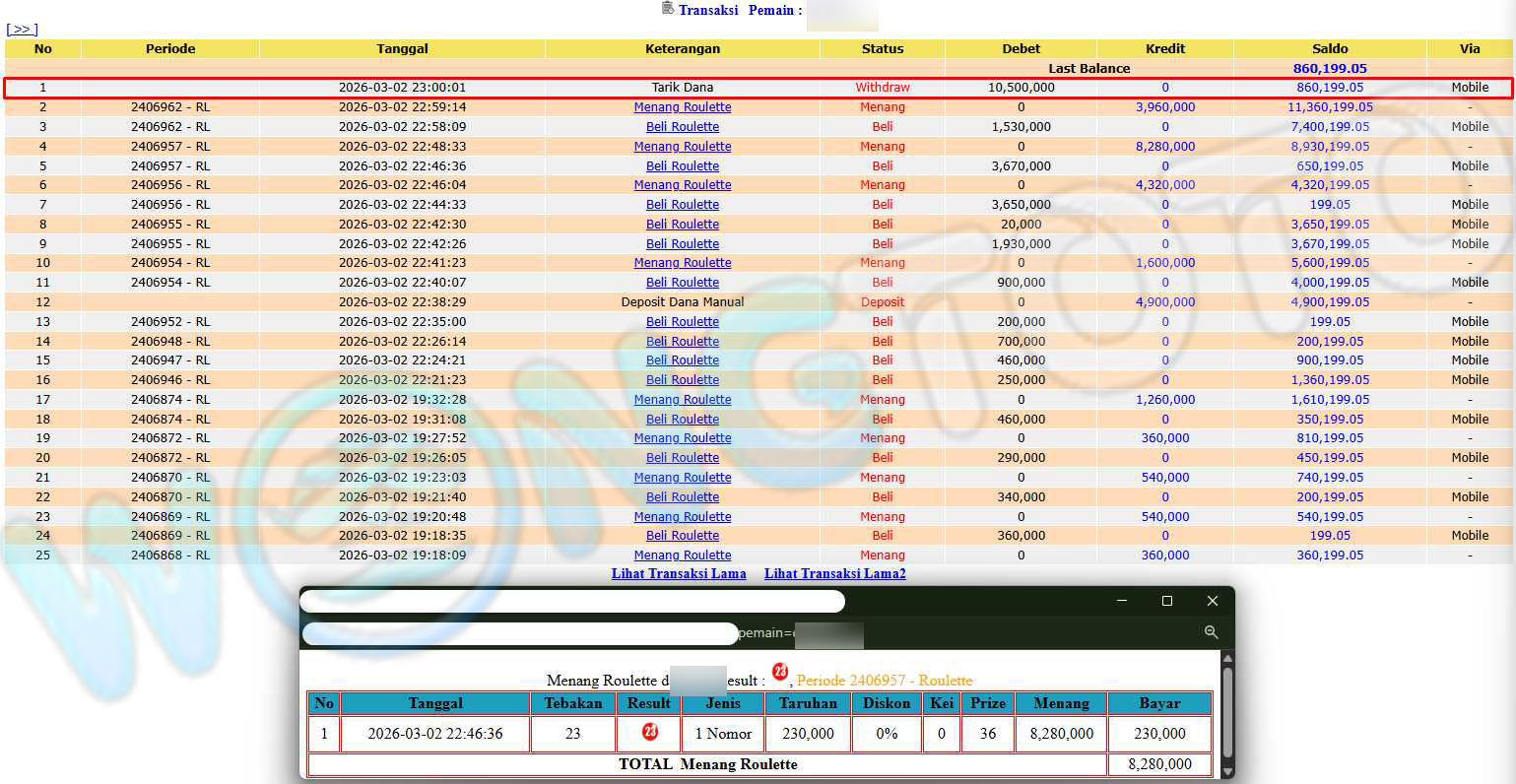Open Beli Roulette link in row 3
Viewport: 1516px width, 784px height.
[x=682, y=127]
